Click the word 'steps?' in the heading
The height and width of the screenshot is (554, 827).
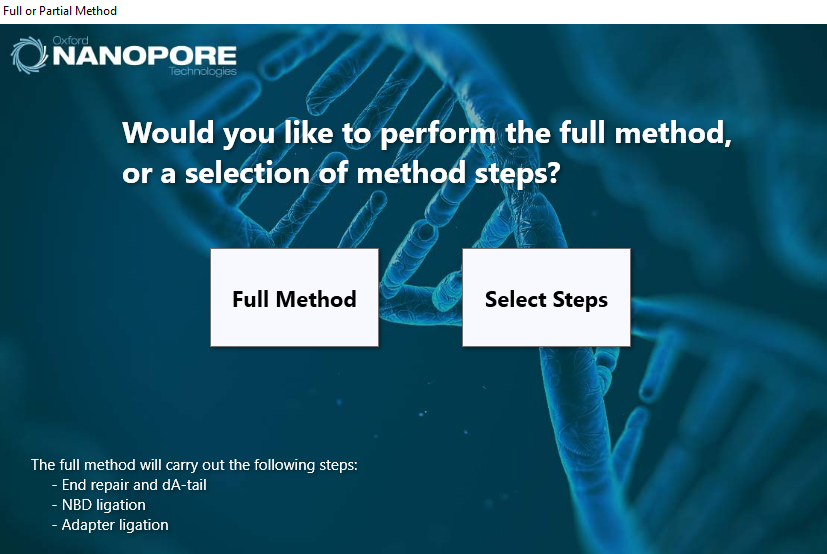pyautogui.click(x=517, y=173)
